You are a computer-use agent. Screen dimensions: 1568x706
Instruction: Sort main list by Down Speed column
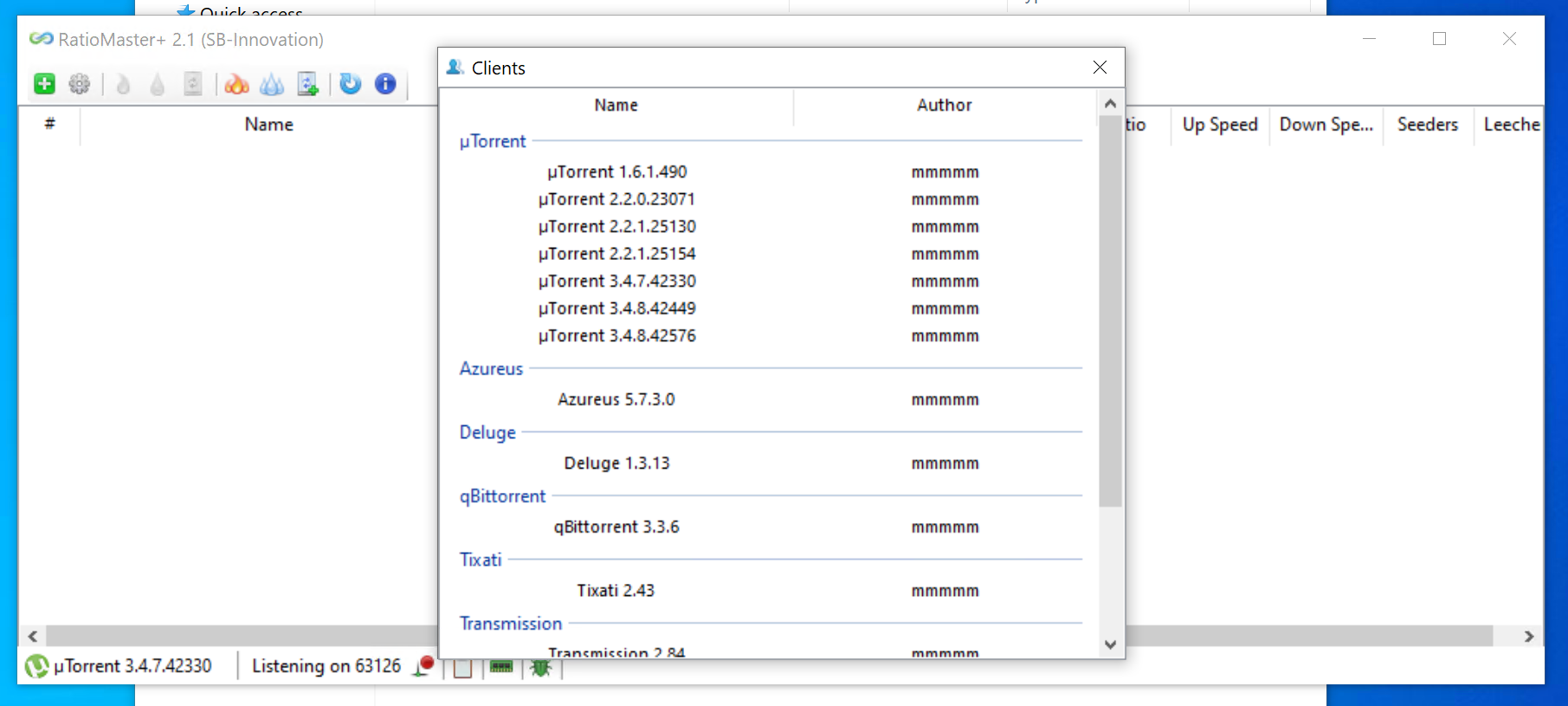[1326, 125]
